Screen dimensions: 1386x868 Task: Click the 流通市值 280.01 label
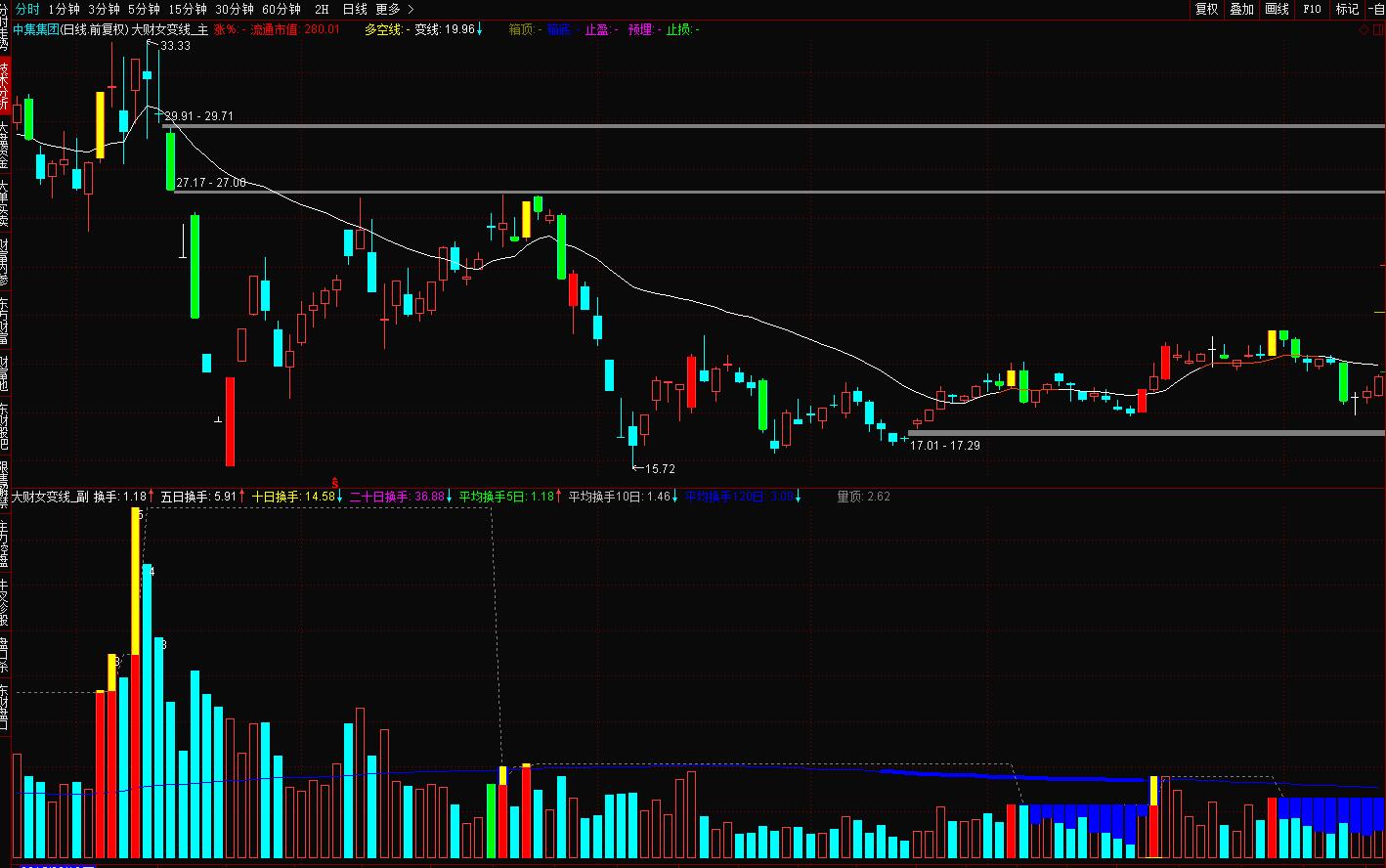point(295,29)
